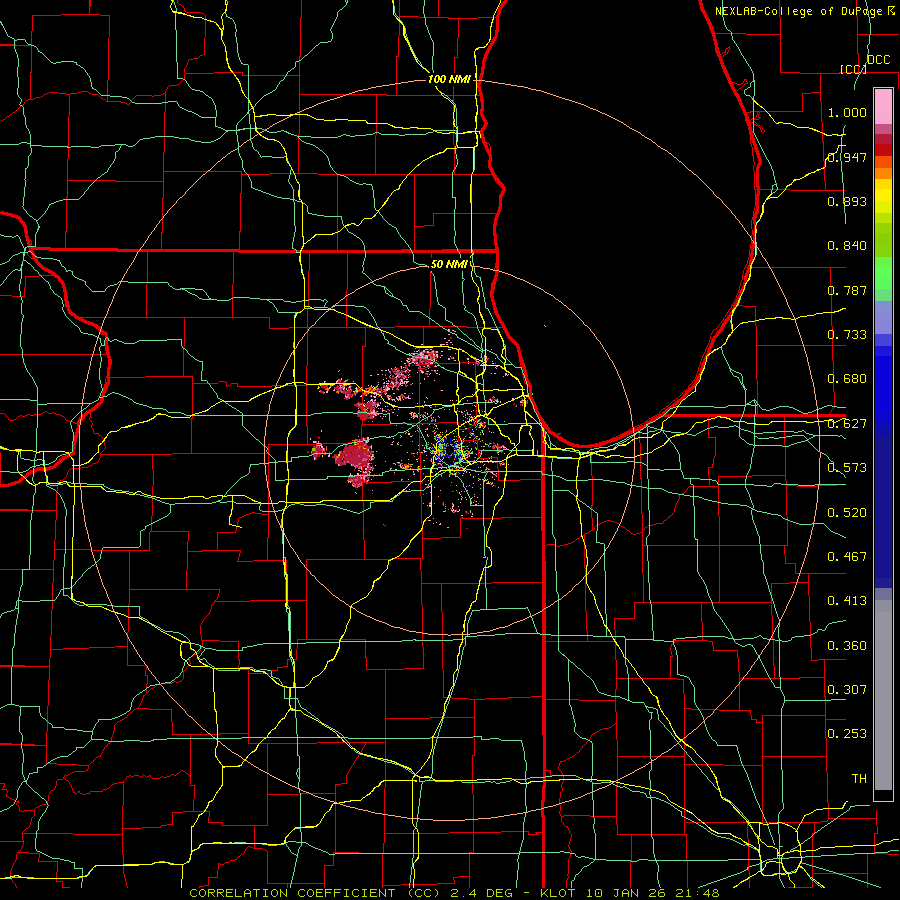
Task: Select the 0.947 scale value
Action: 847,157
